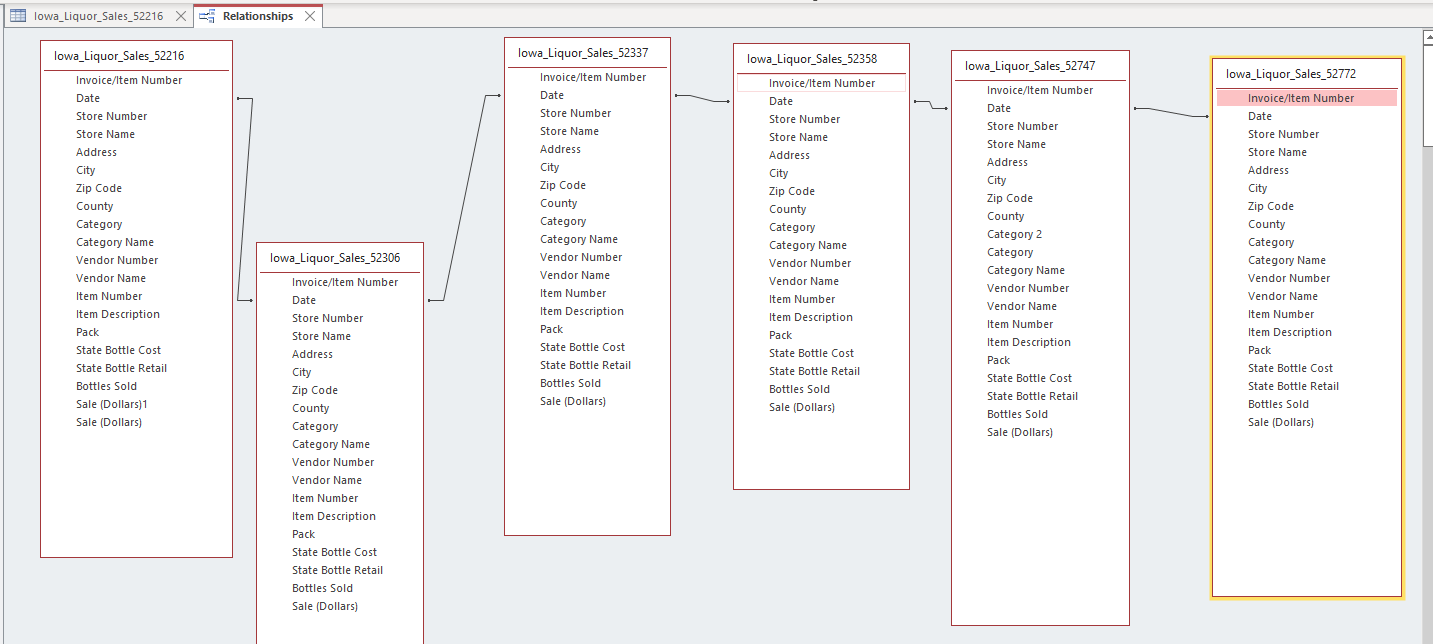This screenshot has height=644, width=1433.
Task: Select the Relationships tab
Action: (258, 16)
